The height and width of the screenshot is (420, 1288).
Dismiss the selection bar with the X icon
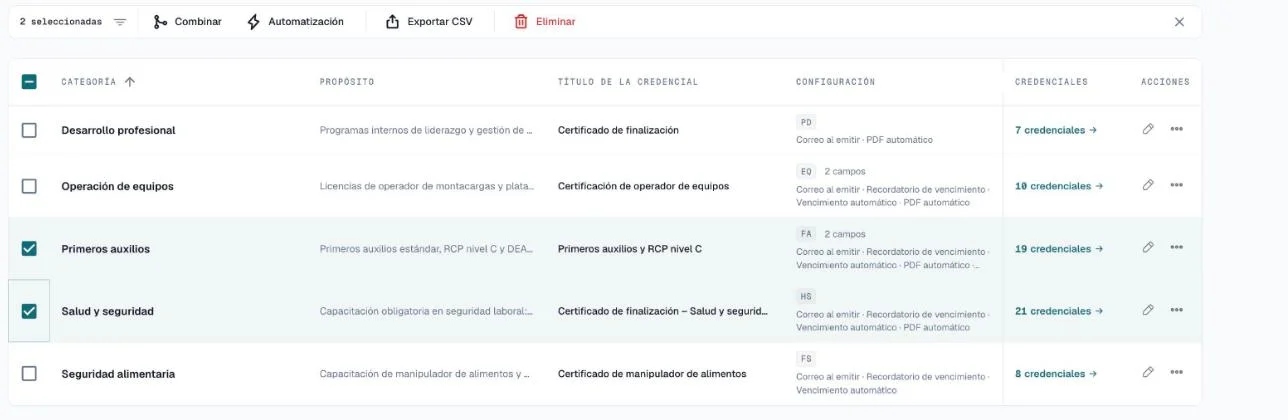[x=1179, y=22]
